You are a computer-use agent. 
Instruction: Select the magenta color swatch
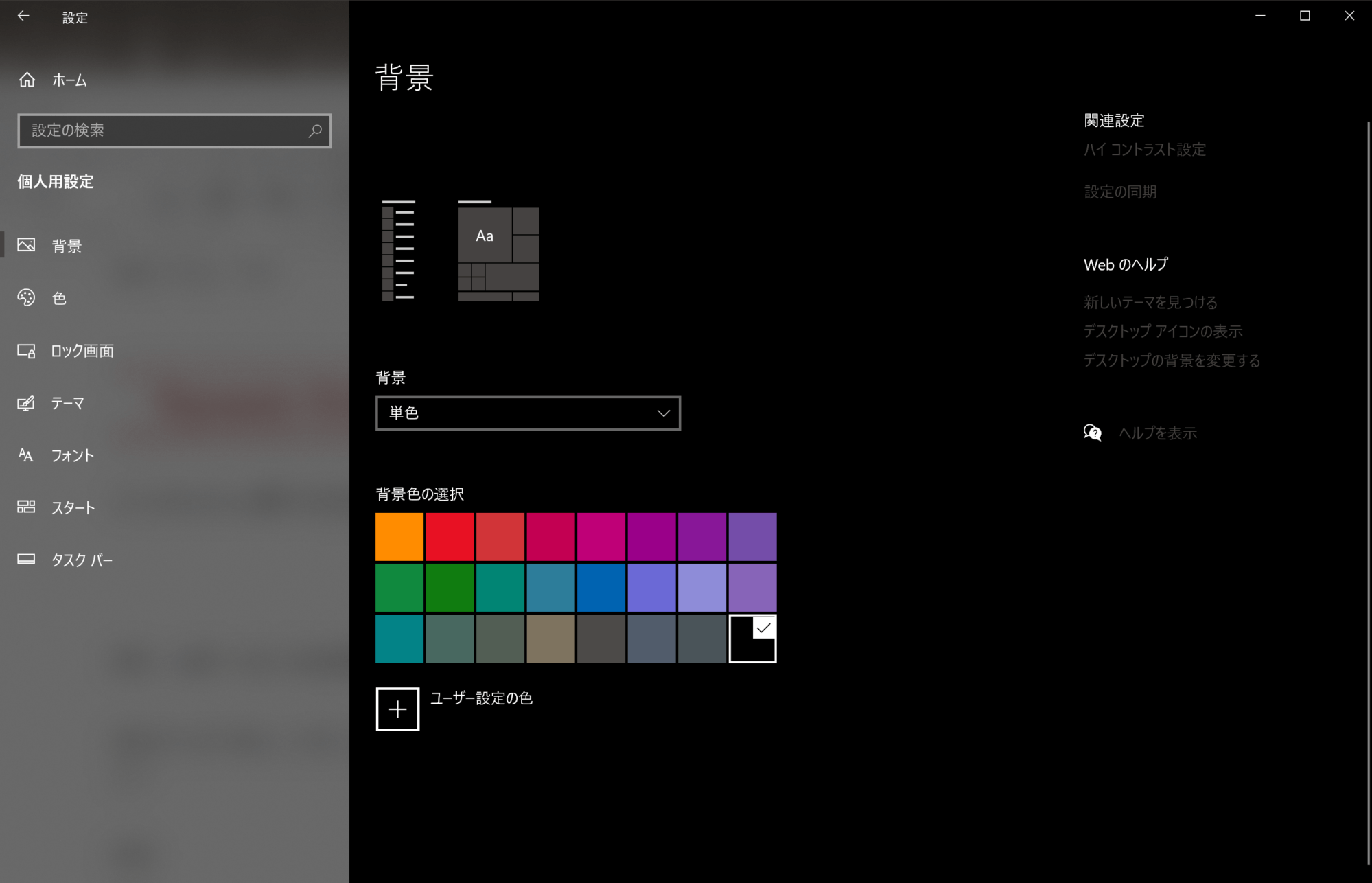[601, 537]
